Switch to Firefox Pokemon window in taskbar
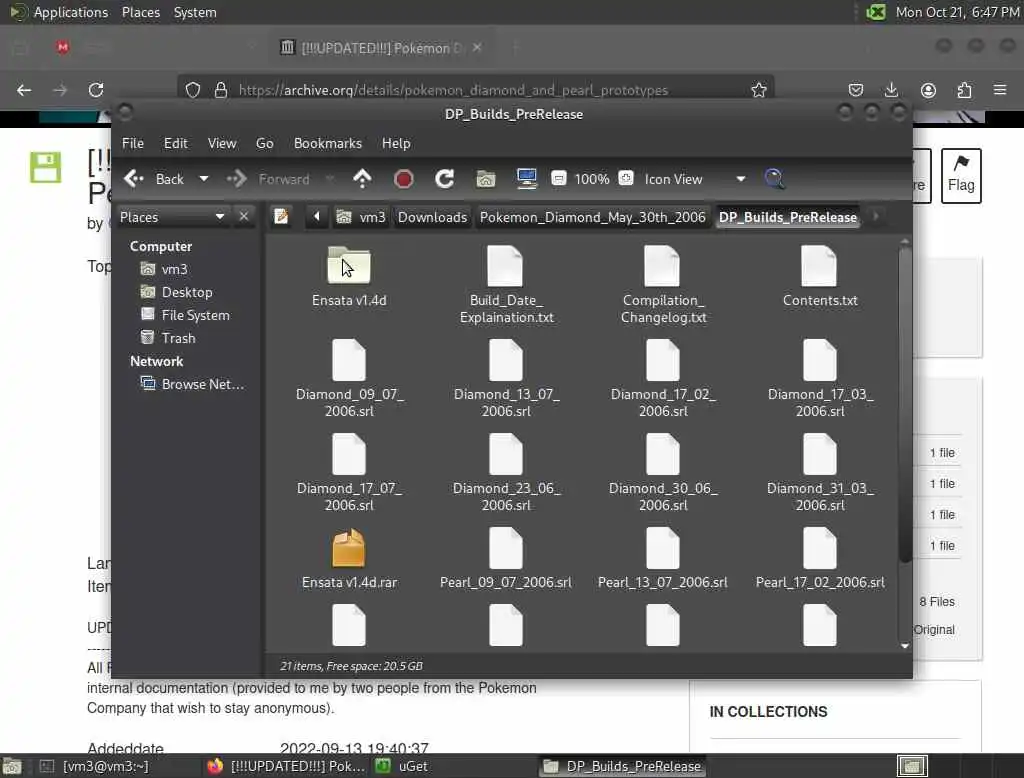 tap(286, 766)
